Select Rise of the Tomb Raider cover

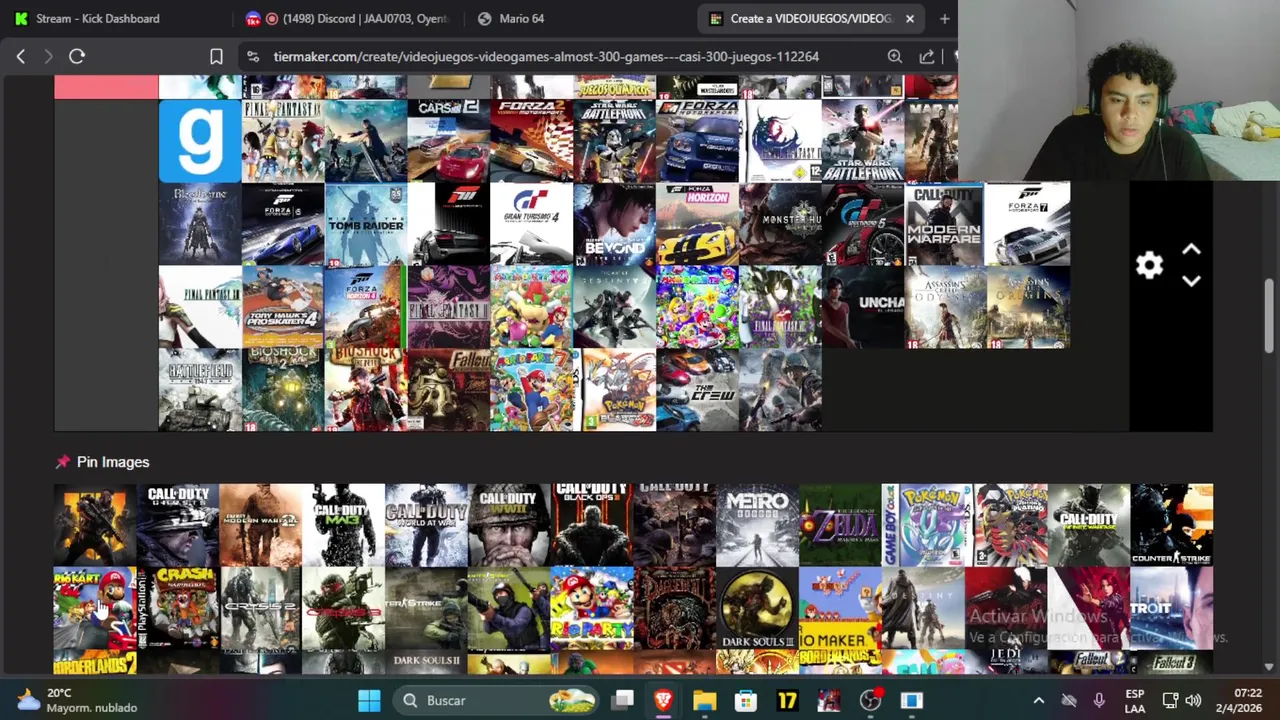(366, 224)
